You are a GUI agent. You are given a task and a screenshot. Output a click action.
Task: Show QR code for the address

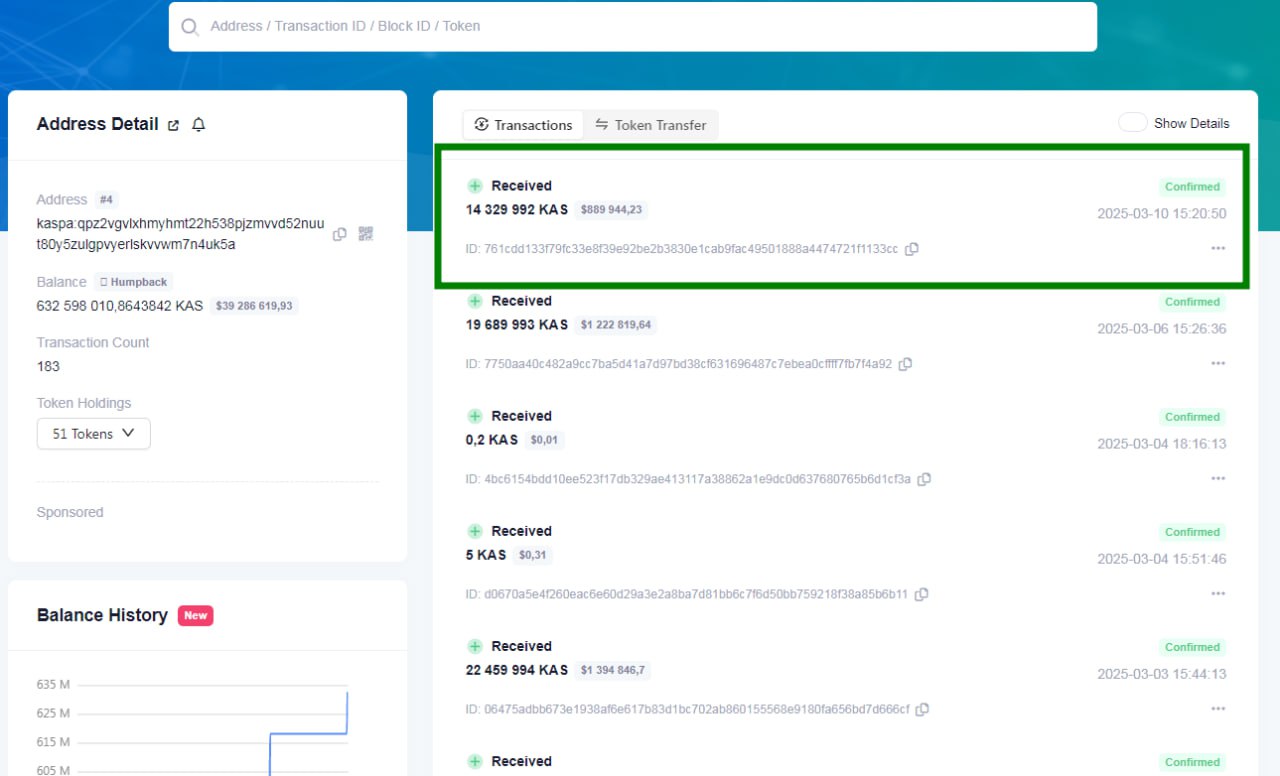pos(366,234)
